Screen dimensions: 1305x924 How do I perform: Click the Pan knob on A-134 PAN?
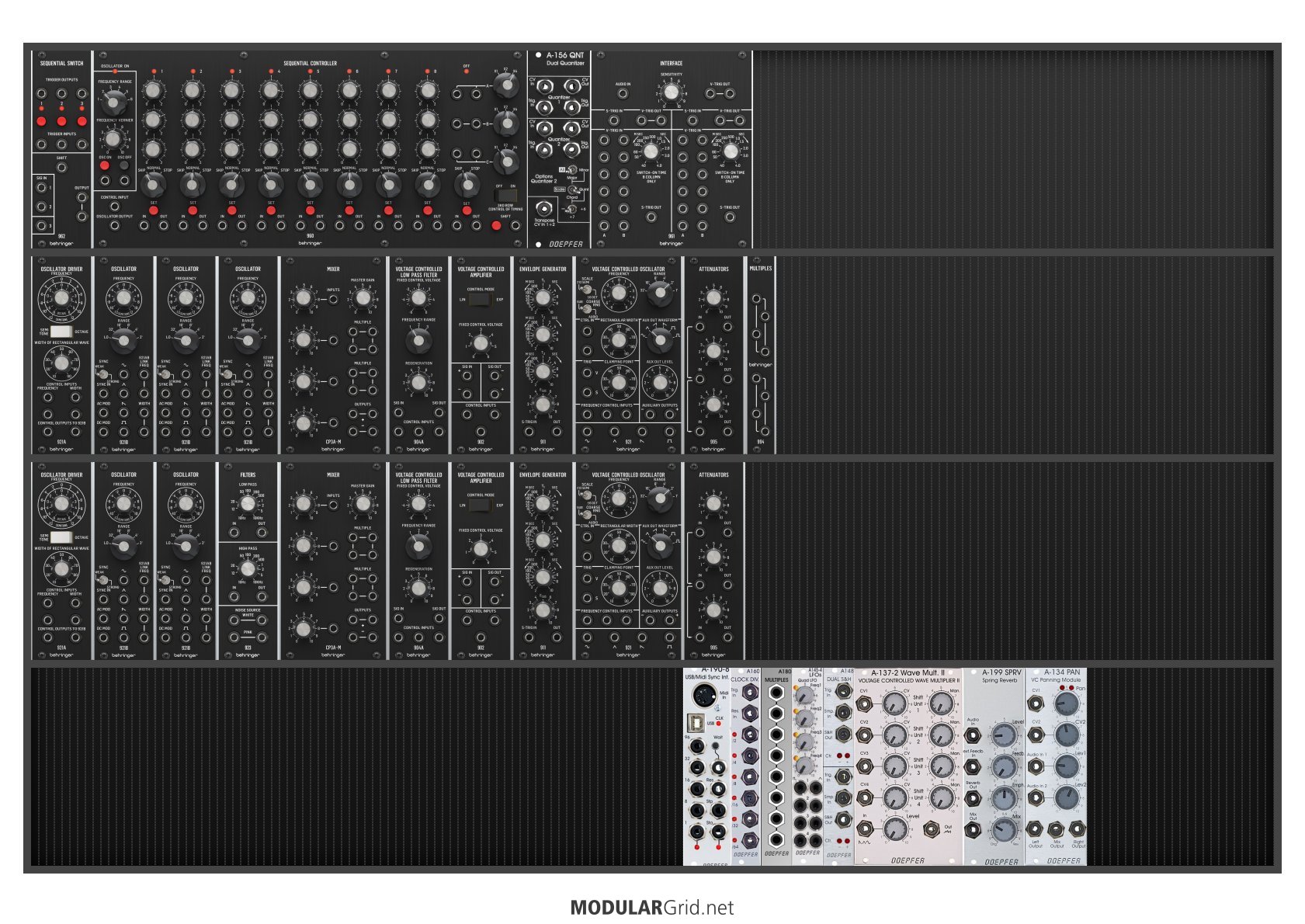tap(1067, 703)
